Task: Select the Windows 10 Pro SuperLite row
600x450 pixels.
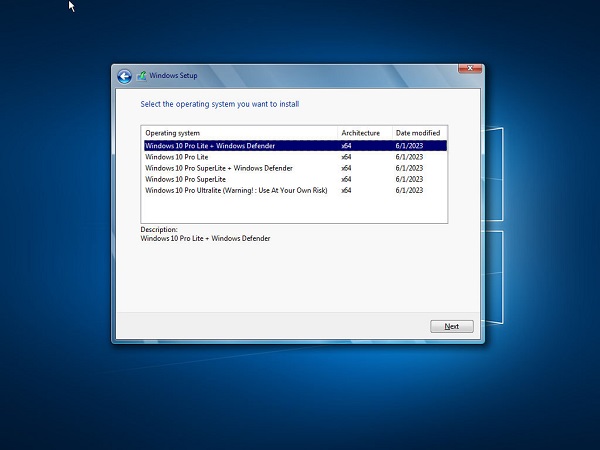Action: click(x=295, y=179)
